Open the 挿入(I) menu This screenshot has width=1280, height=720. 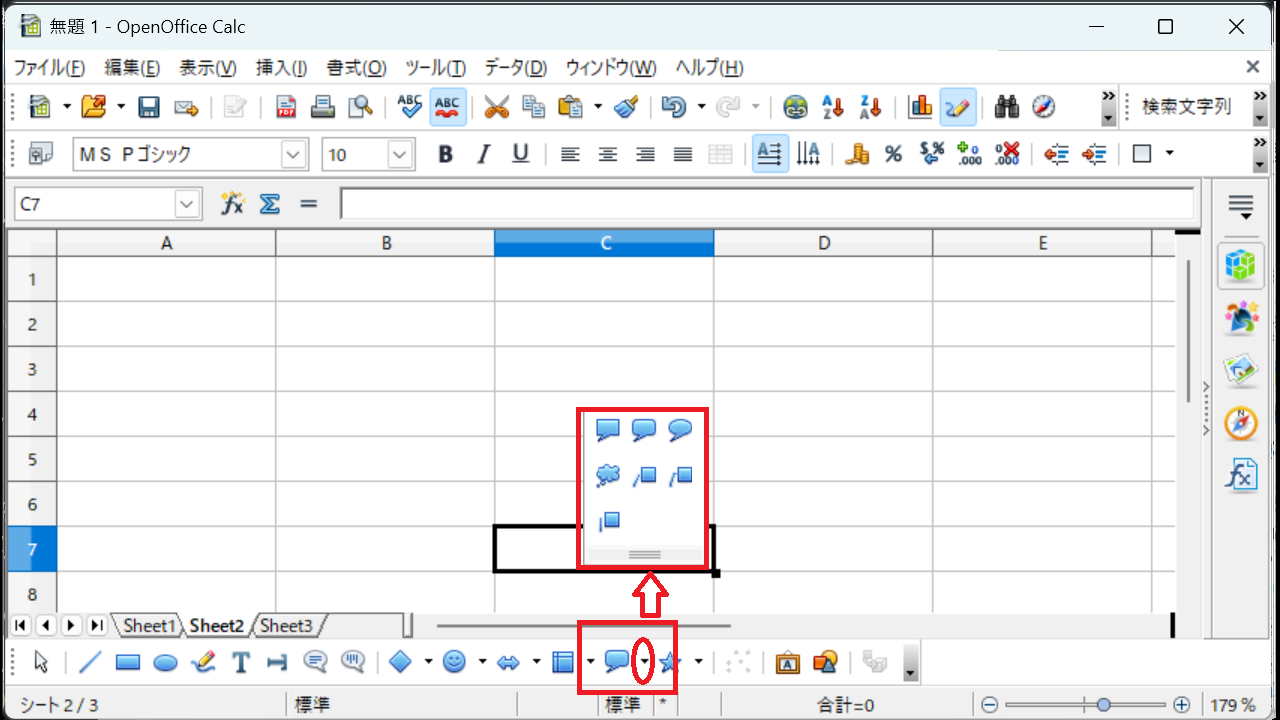coord(281,68)
